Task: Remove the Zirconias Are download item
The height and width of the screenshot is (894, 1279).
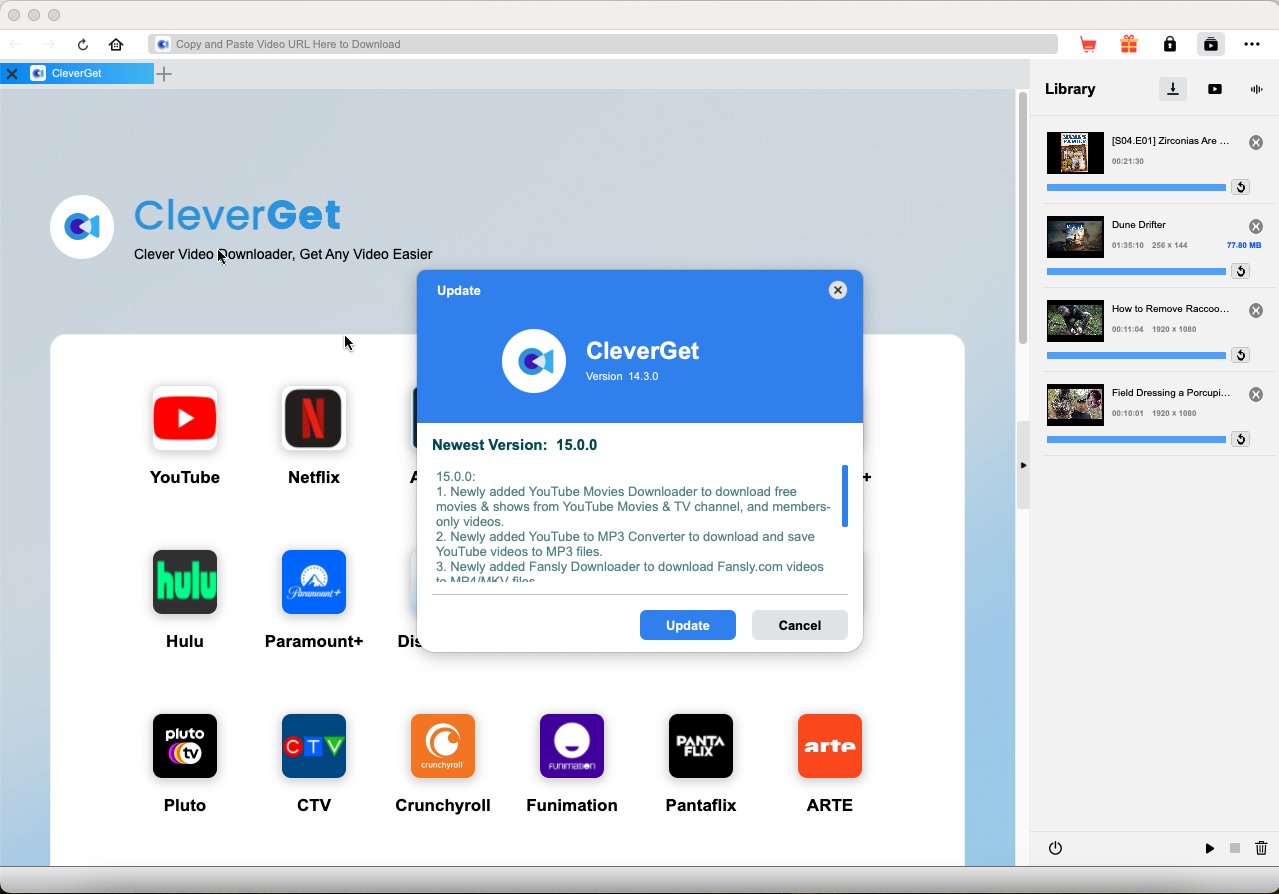Action: pos(1256,143)
